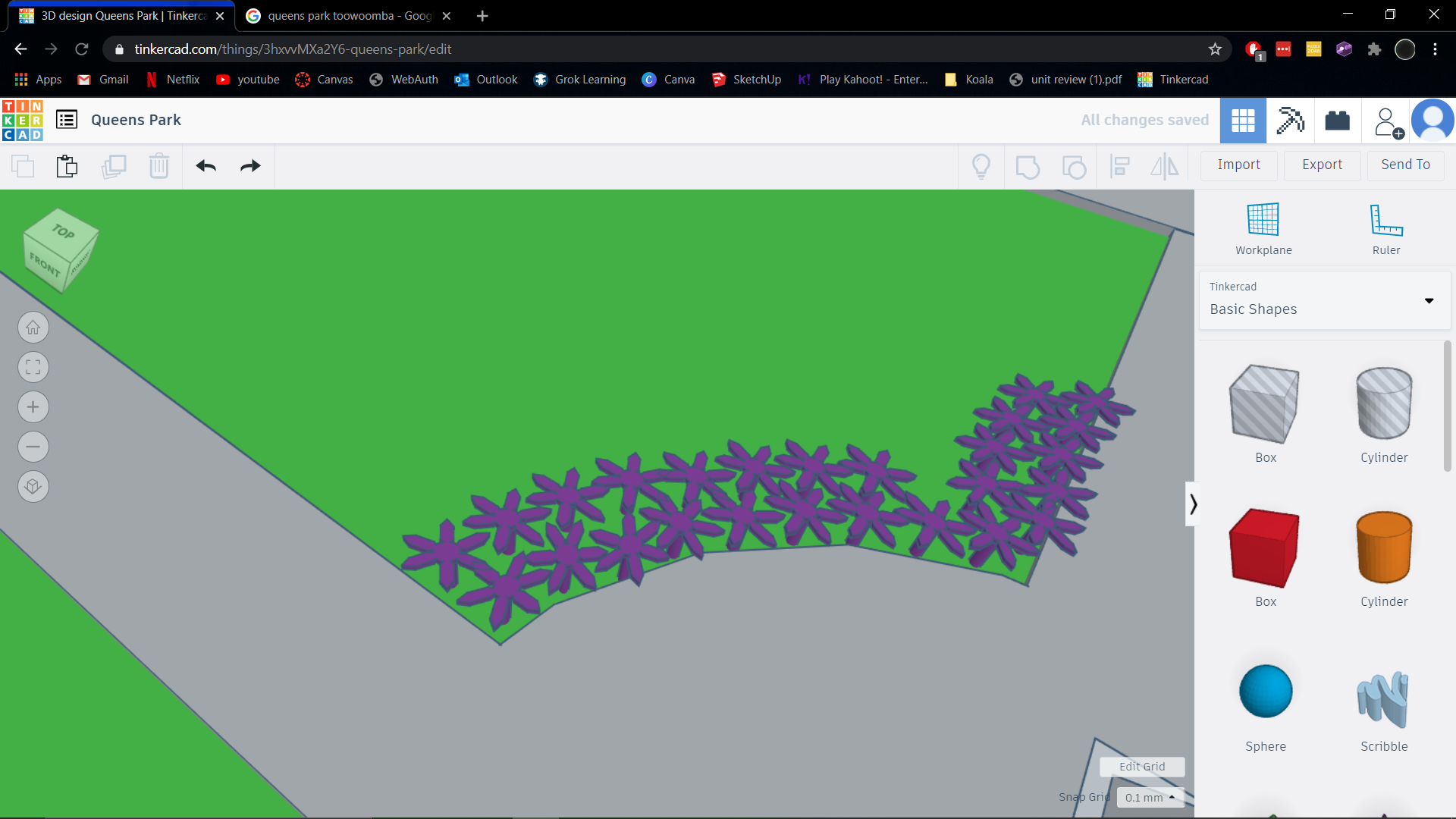Toggle show all hidden objects lightbulb
Screen dimensions: 1456x819
[981, 166]
